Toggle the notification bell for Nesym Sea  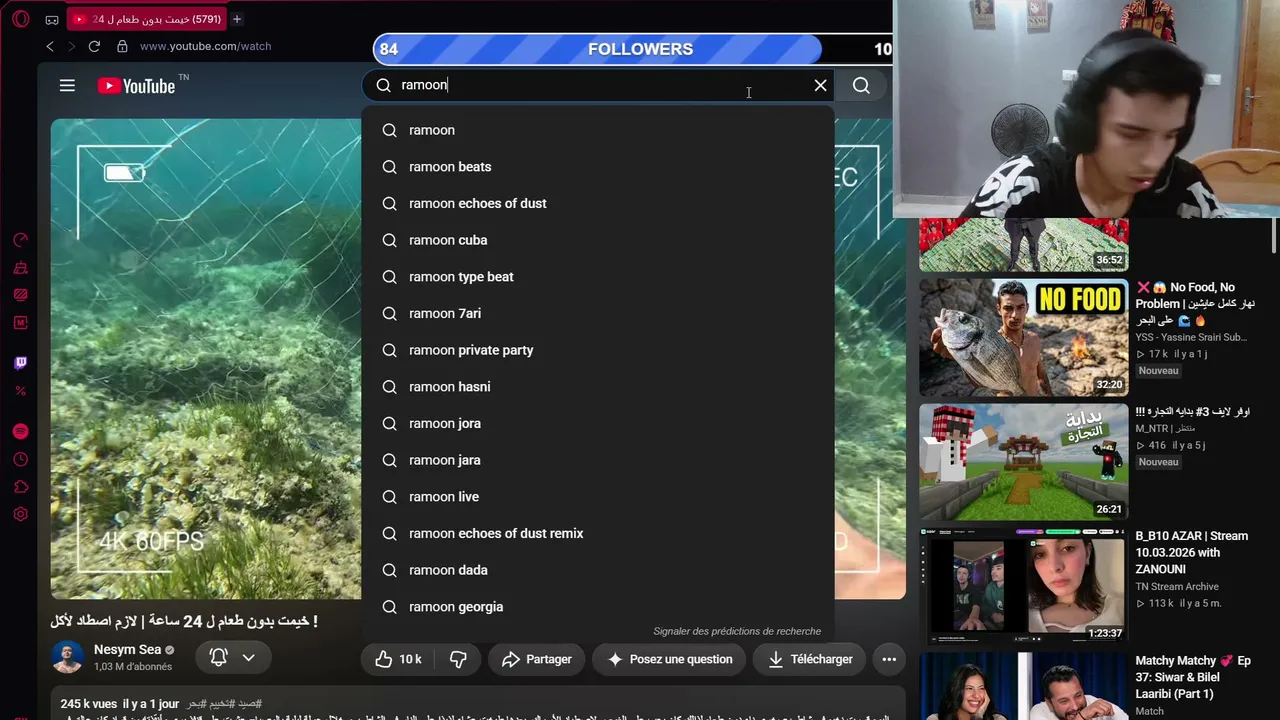click(x=232, y=657)
